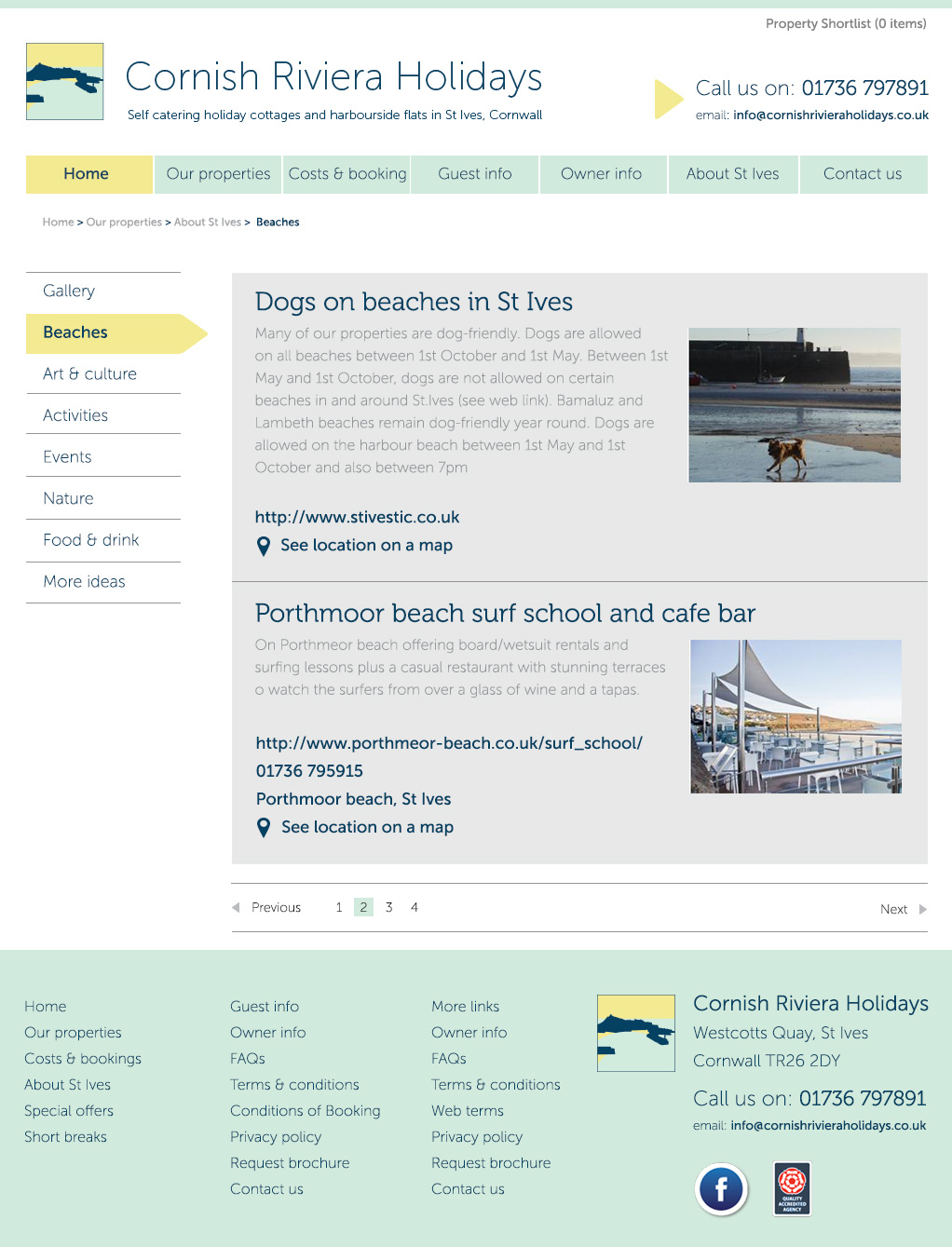
Task: Click footer About St Ives link
Action: 67,1085
